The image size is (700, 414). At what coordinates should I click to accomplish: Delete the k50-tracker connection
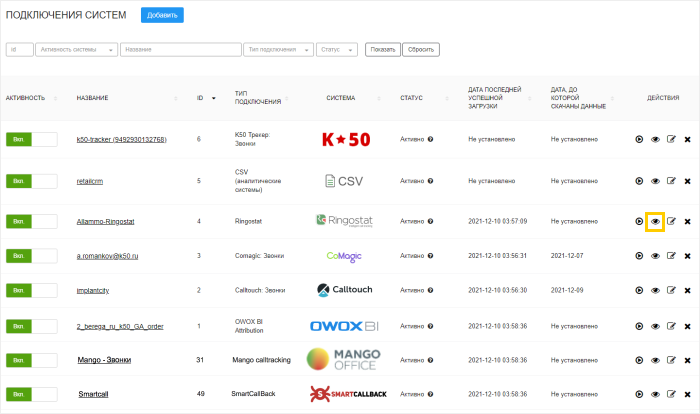click(x=687, y=139)
